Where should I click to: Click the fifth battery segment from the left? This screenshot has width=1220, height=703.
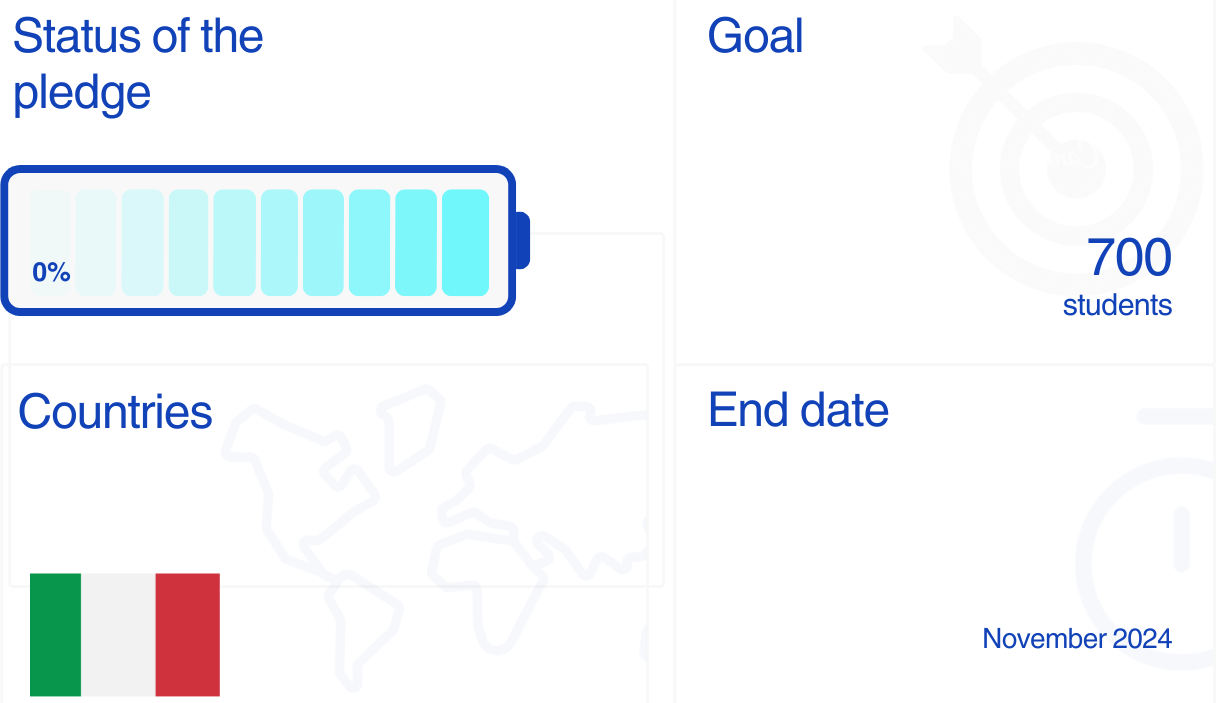(234, 242)
